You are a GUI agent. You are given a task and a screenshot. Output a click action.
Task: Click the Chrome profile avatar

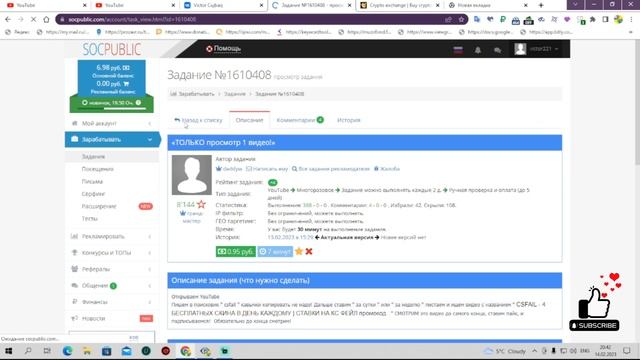click(618, 19)
